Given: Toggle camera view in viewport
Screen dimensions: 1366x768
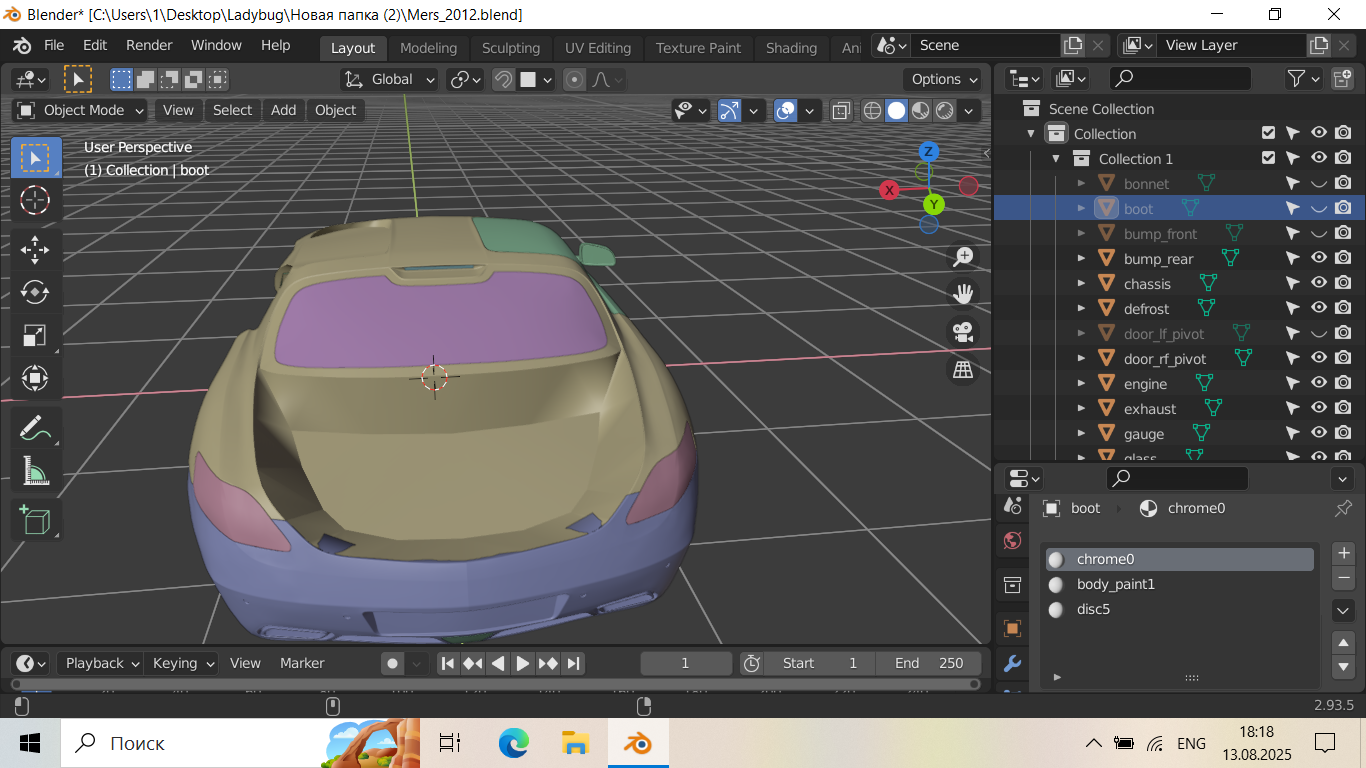Looking at the screenshot, I should (963, 332).
